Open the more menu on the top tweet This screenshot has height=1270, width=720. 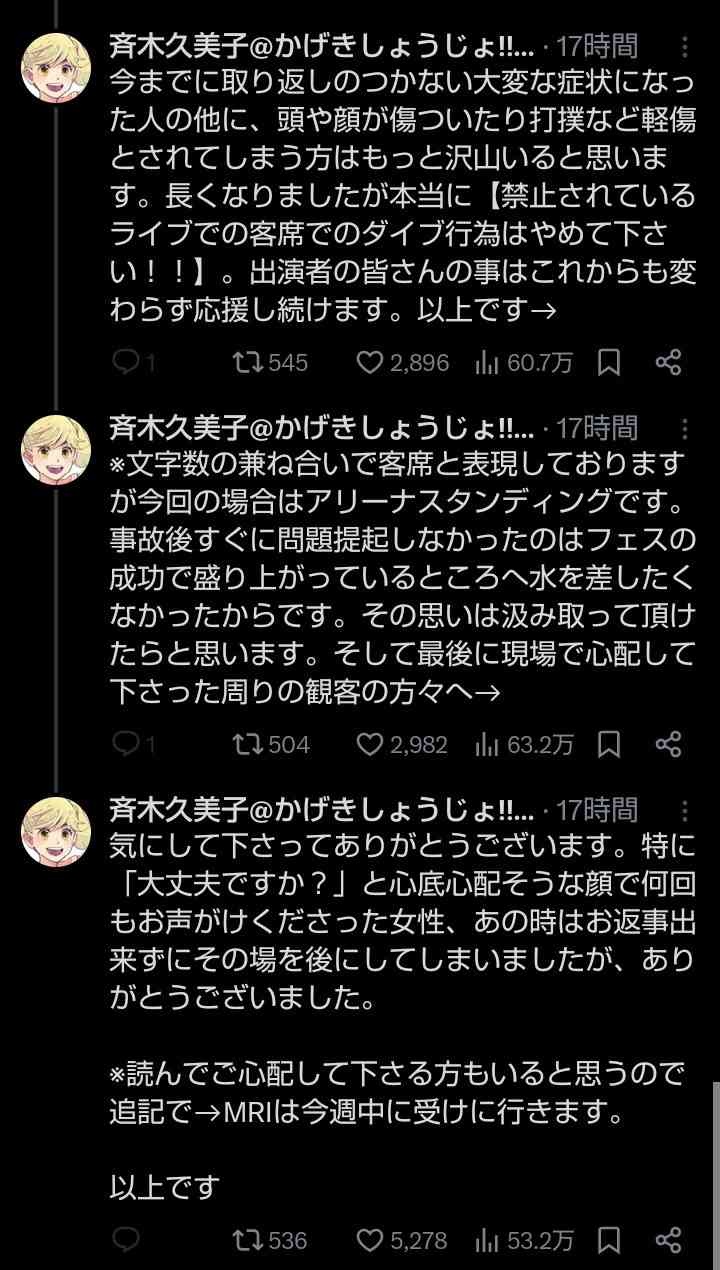coord(684,47)
